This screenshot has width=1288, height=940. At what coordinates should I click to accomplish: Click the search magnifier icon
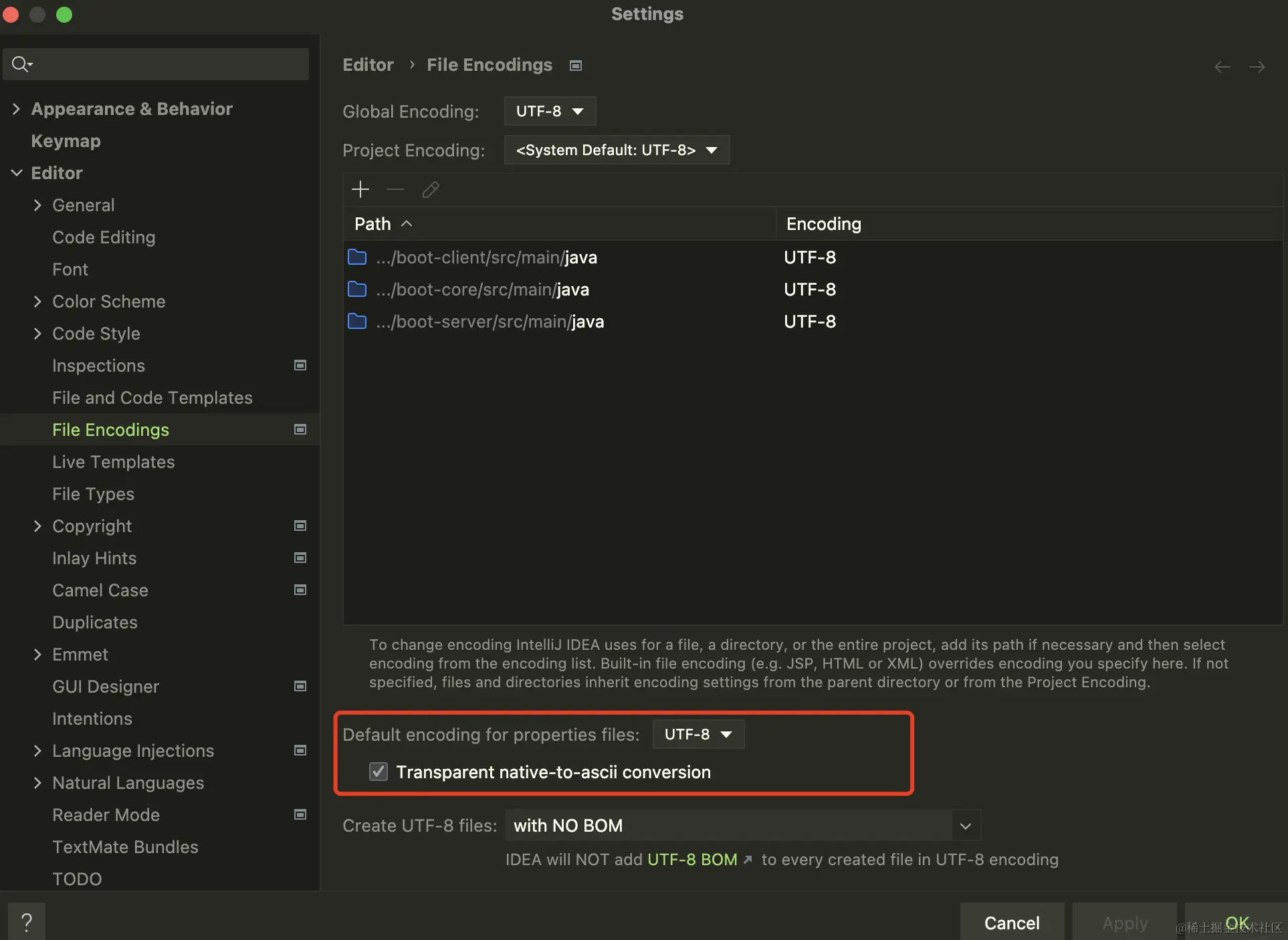click(x=21, y=64)
